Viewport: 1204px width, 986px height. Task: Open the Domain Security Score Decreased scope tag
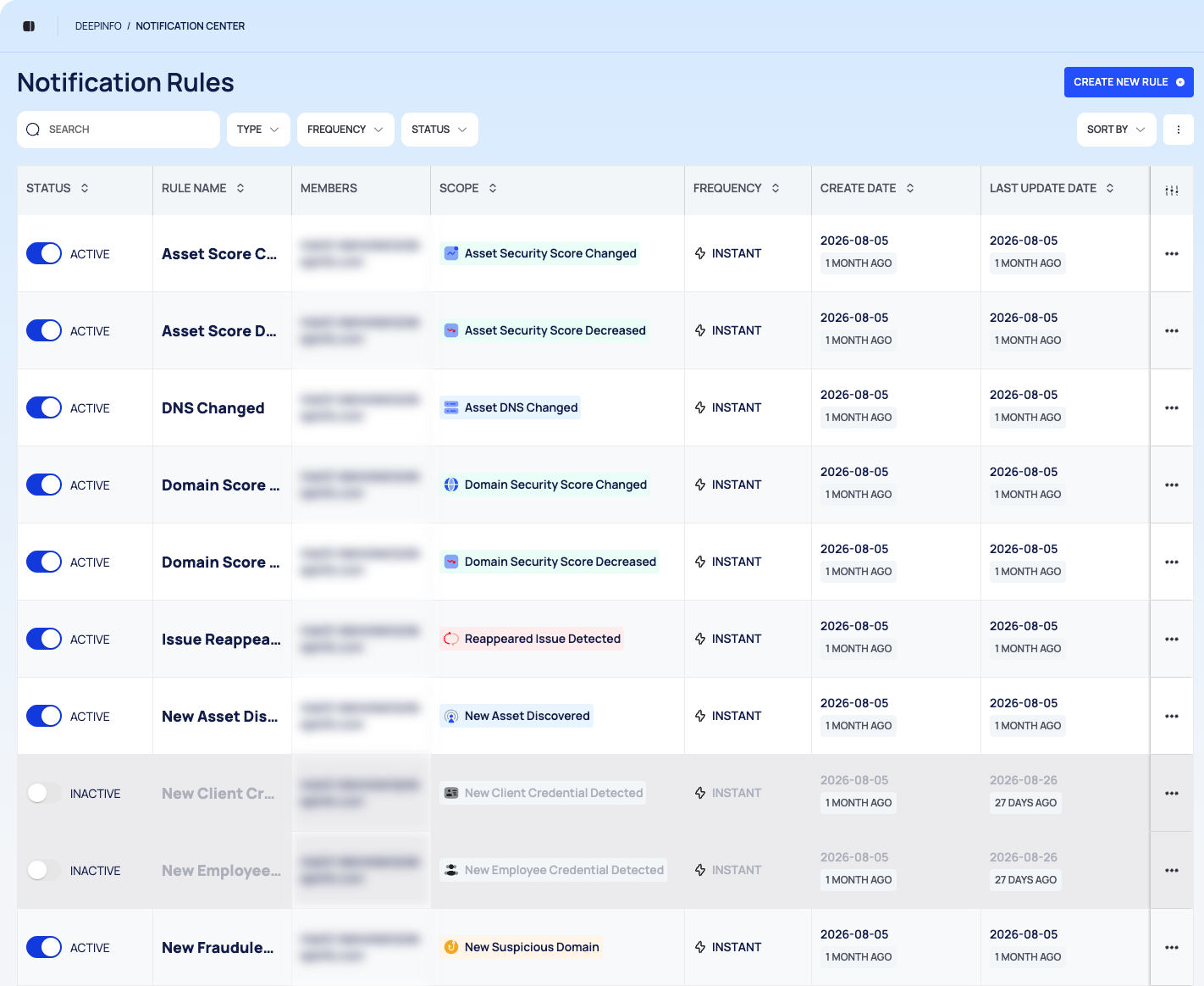click(550, 562)
